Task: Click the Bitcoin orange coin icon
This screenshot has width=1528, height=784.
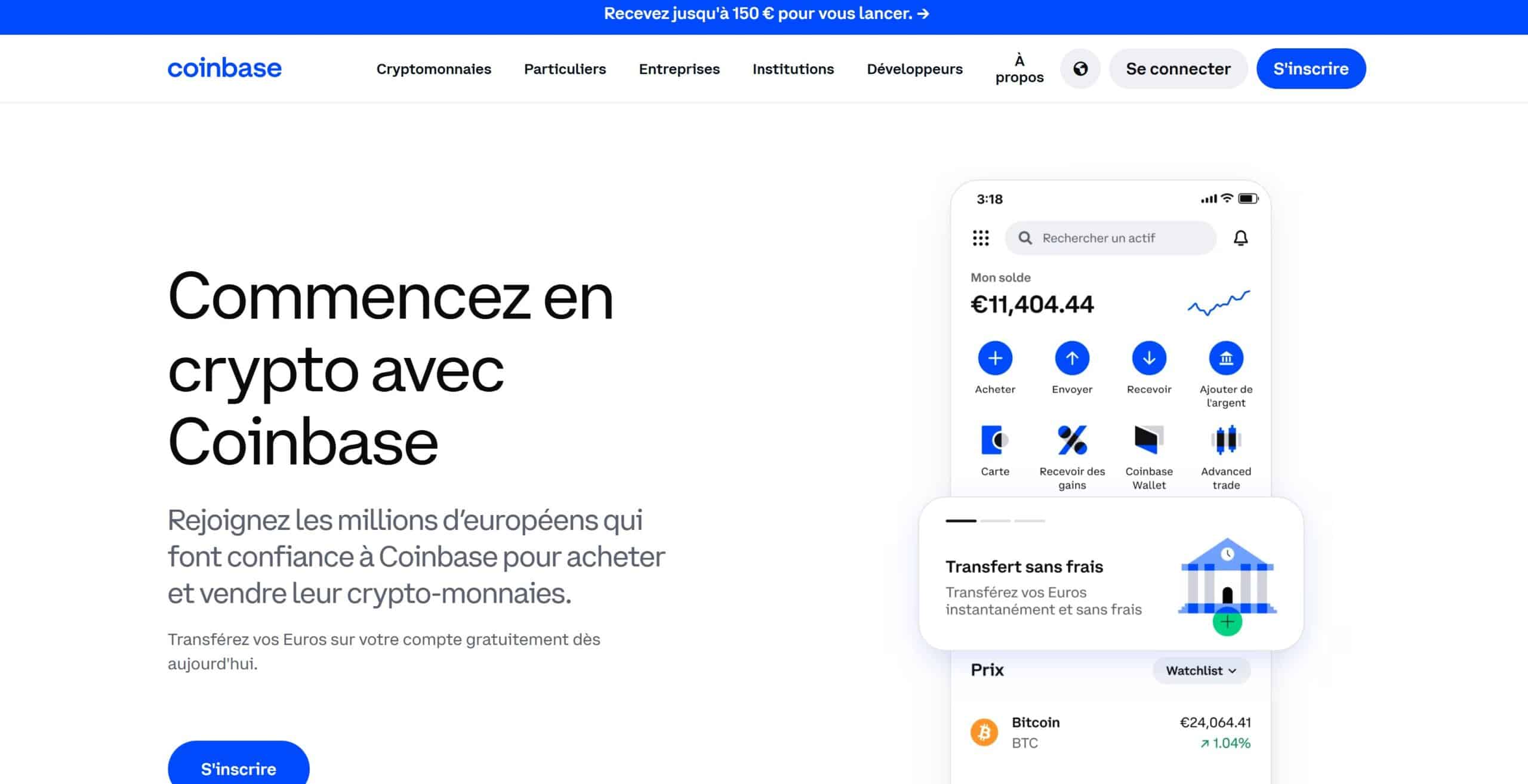Action: 984,732
